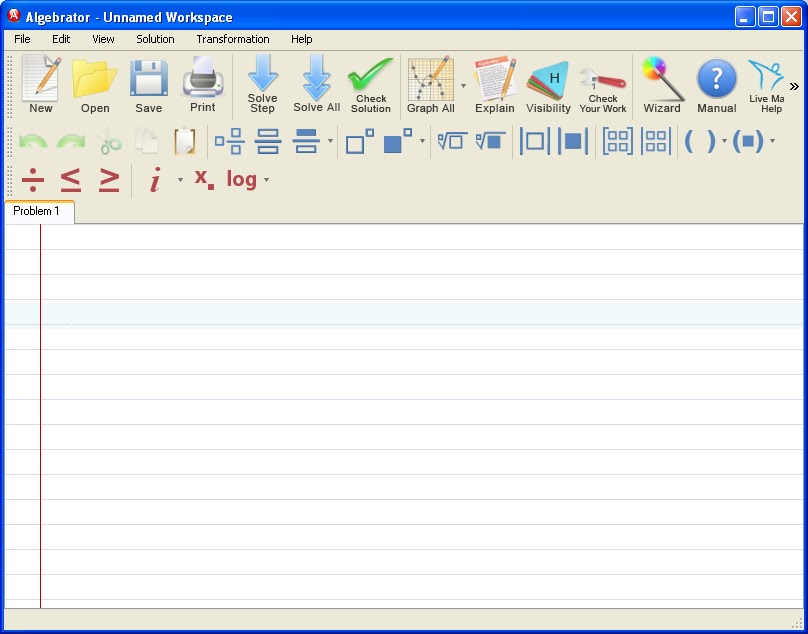The image size is (808, 634).
Task: Paste from clipboard icon
Action: (185, 141)
